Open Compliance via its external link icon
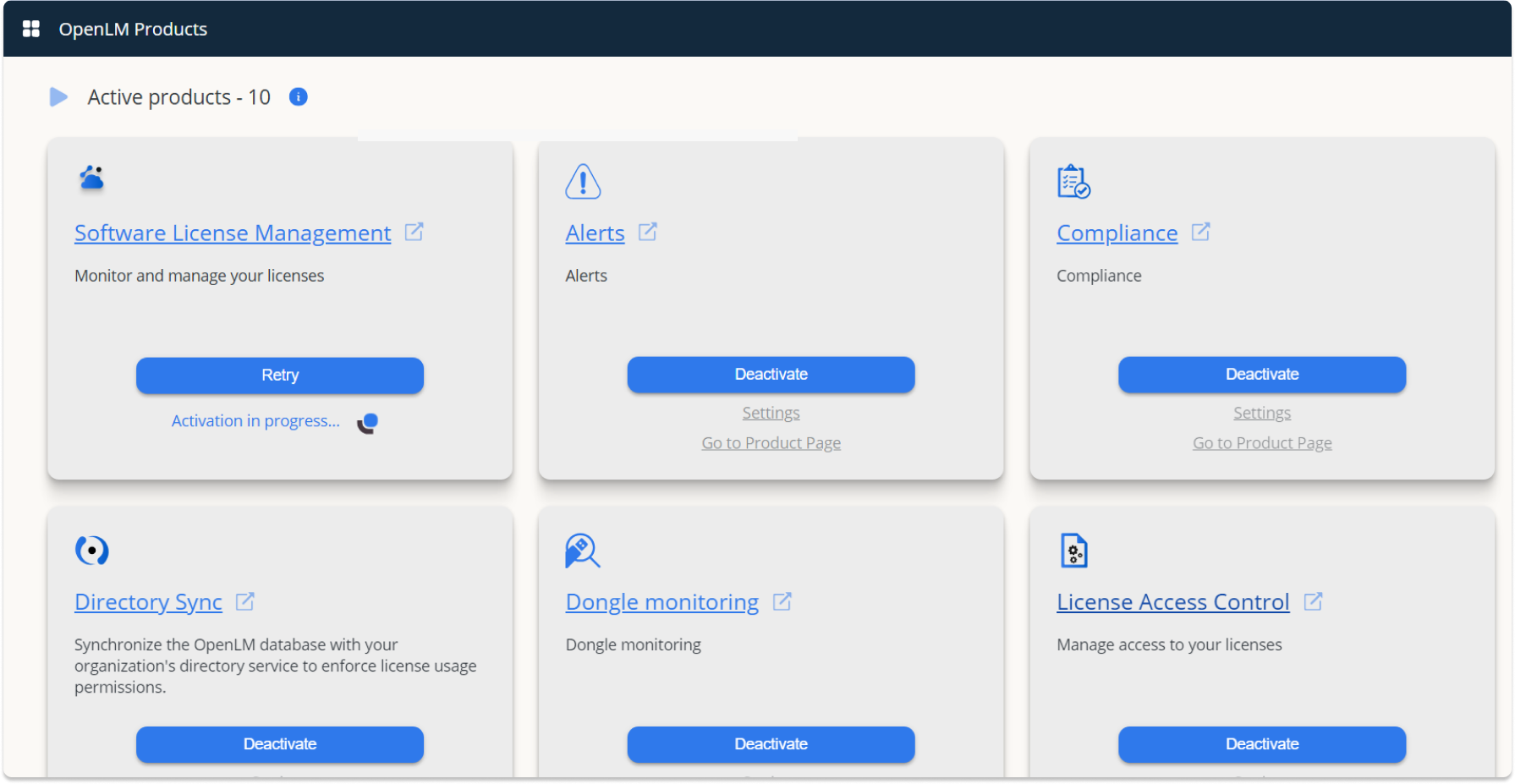1515x784 pixels. [1201, 231]
